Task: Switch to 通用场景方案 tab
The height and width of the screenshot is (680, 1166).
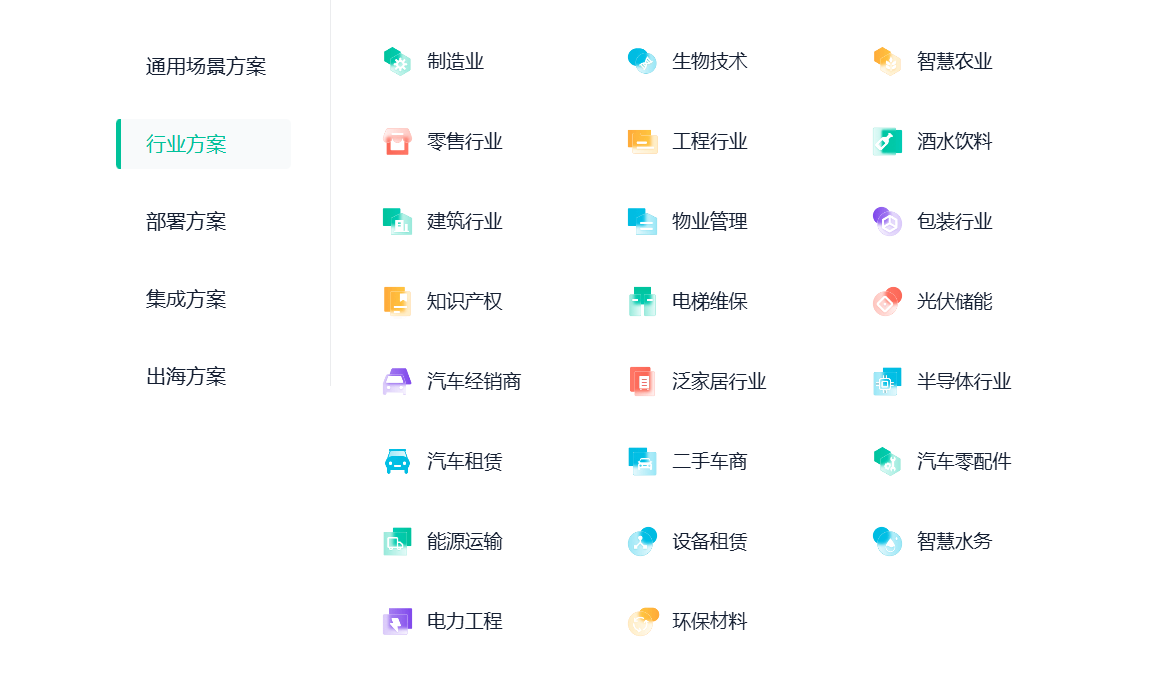Action: [x=205, y=66]
